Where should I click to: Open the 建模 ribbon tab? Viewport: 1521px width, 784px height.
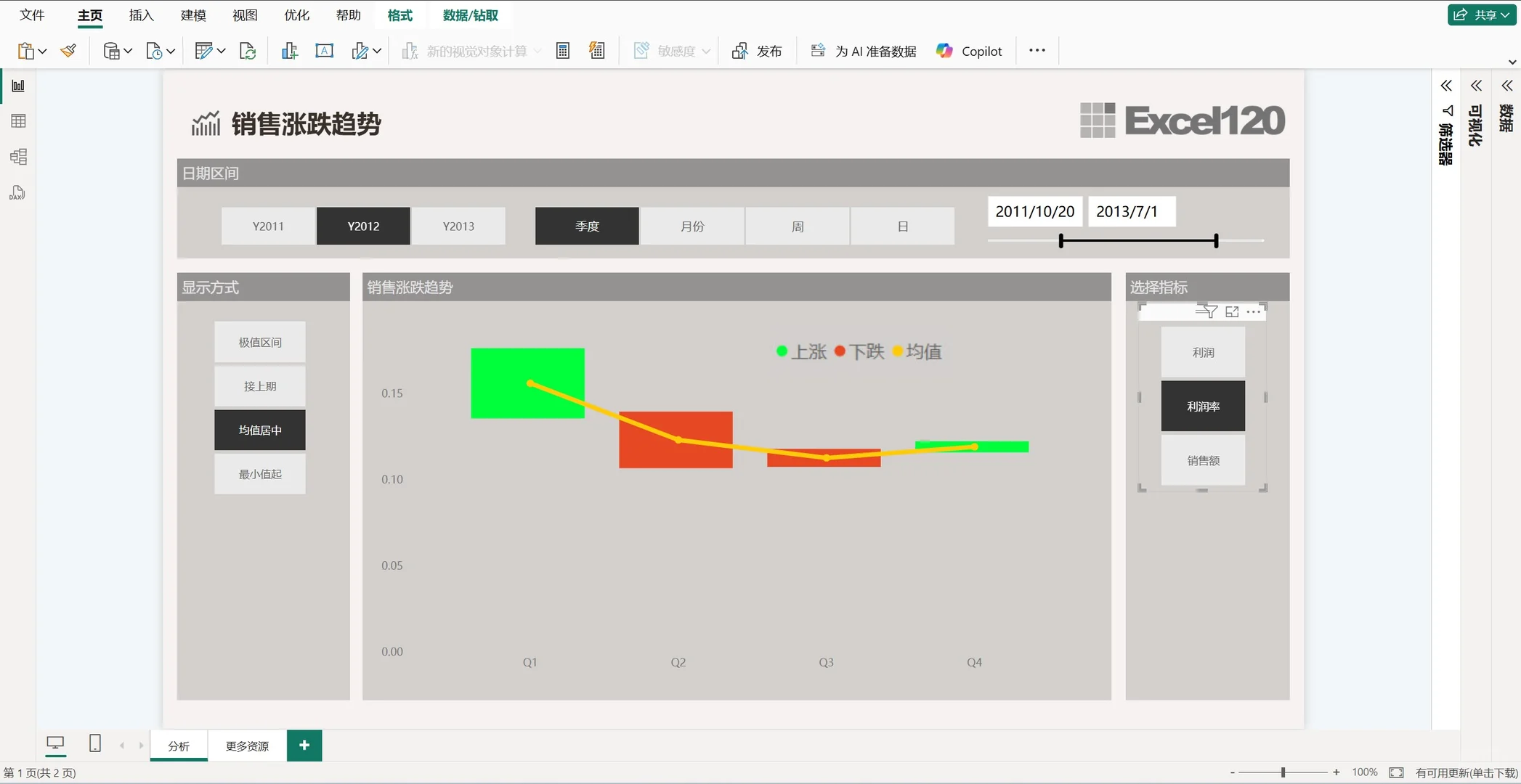pos(193,15)
